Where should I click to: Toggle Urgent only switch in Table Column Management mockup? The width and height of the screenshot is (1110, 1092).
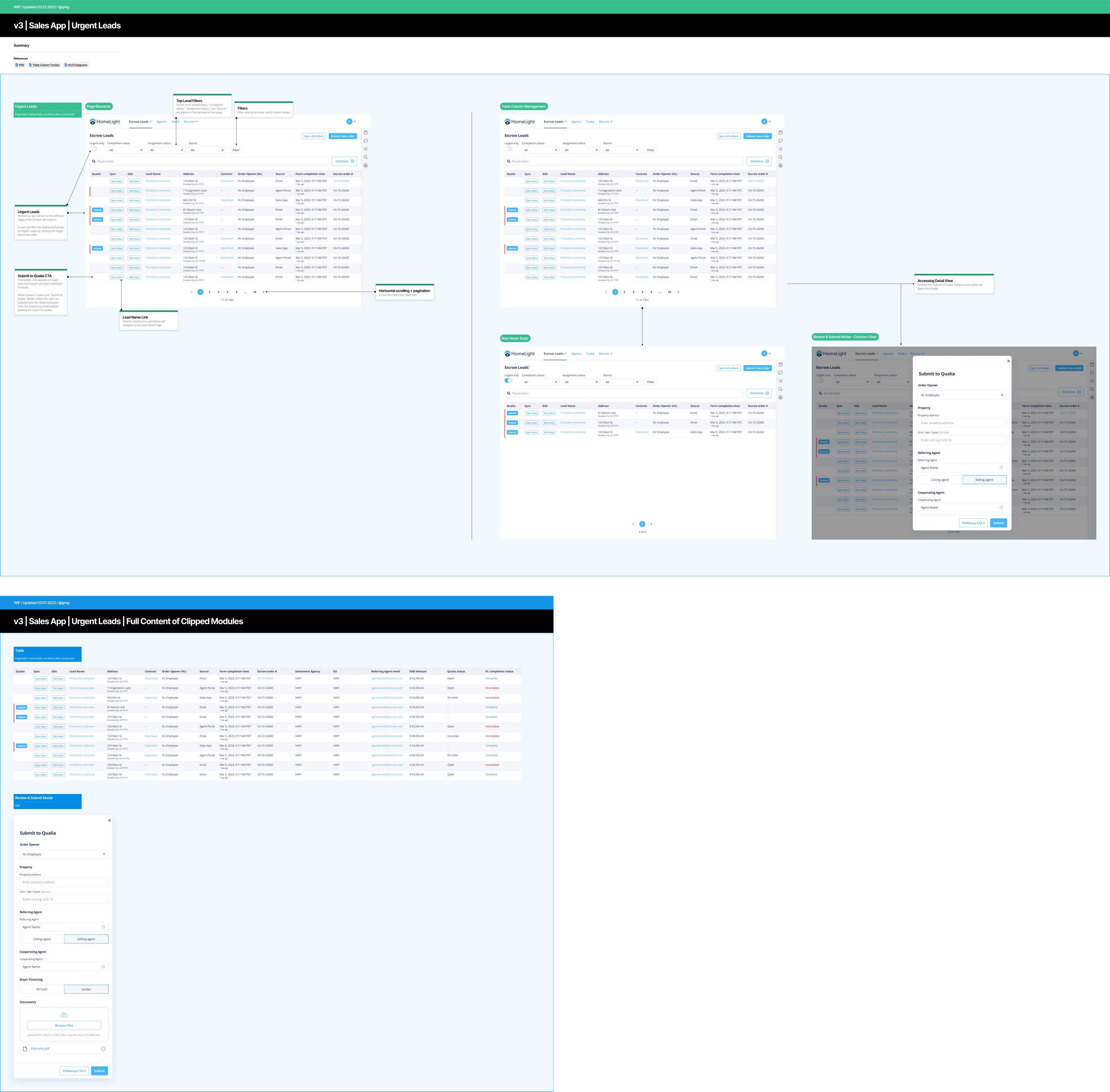point(509,149)
